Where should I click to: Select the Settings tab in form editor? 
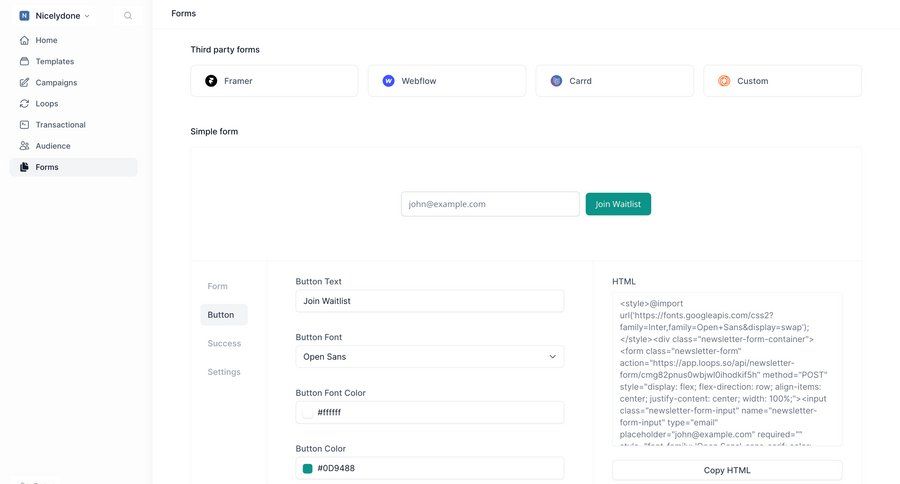tap(224, 372)
